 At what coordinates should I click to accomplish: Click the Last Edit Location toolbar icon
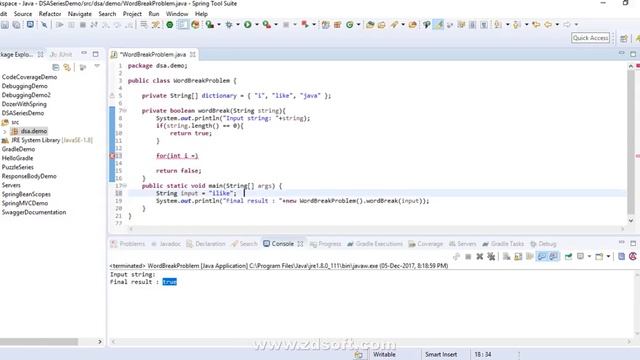click(x=536, y=25)
